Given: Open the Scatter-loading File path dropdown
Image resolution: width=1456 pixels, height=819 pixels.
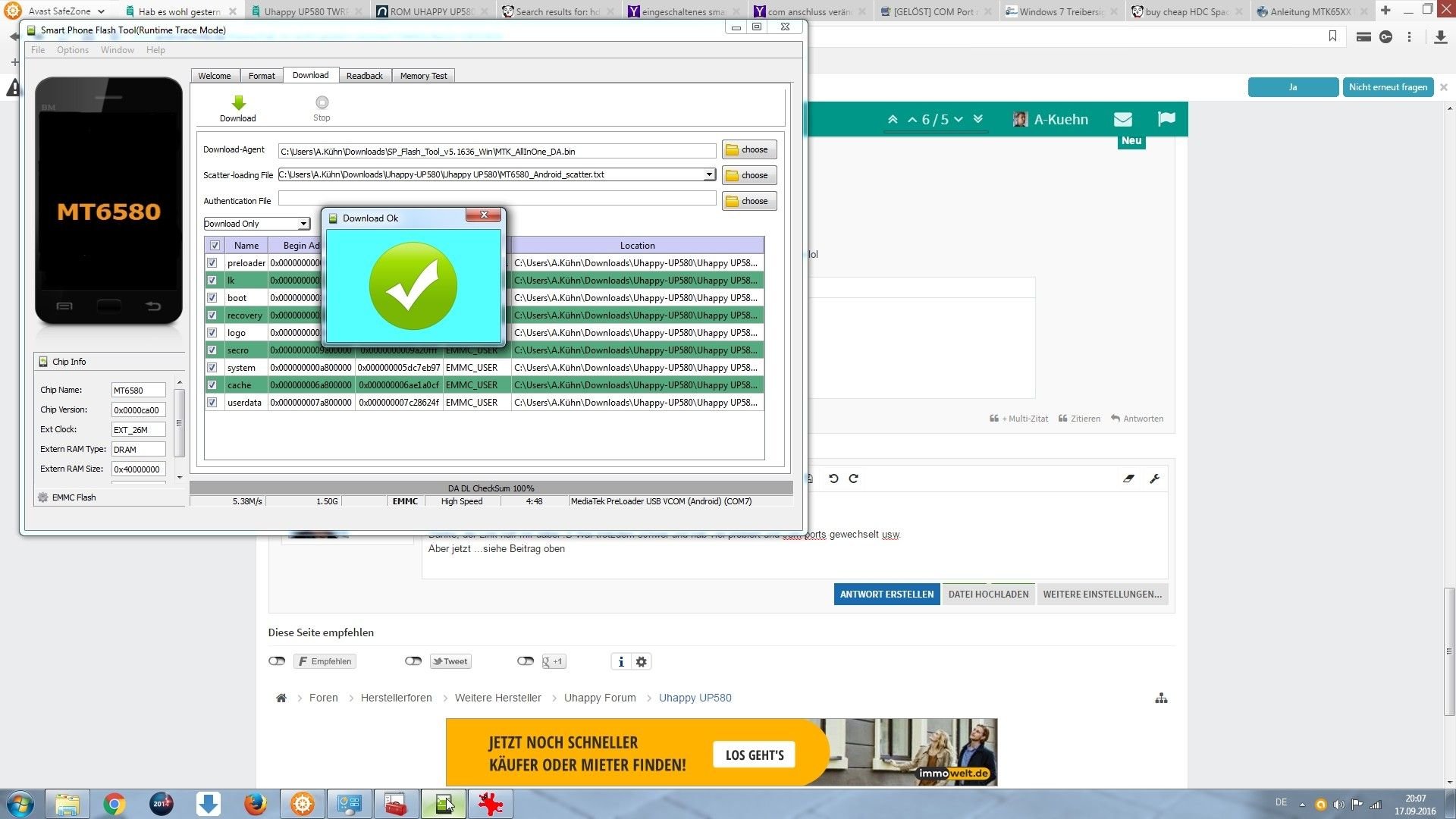Looking at the screenshot, I should (709, 174).
